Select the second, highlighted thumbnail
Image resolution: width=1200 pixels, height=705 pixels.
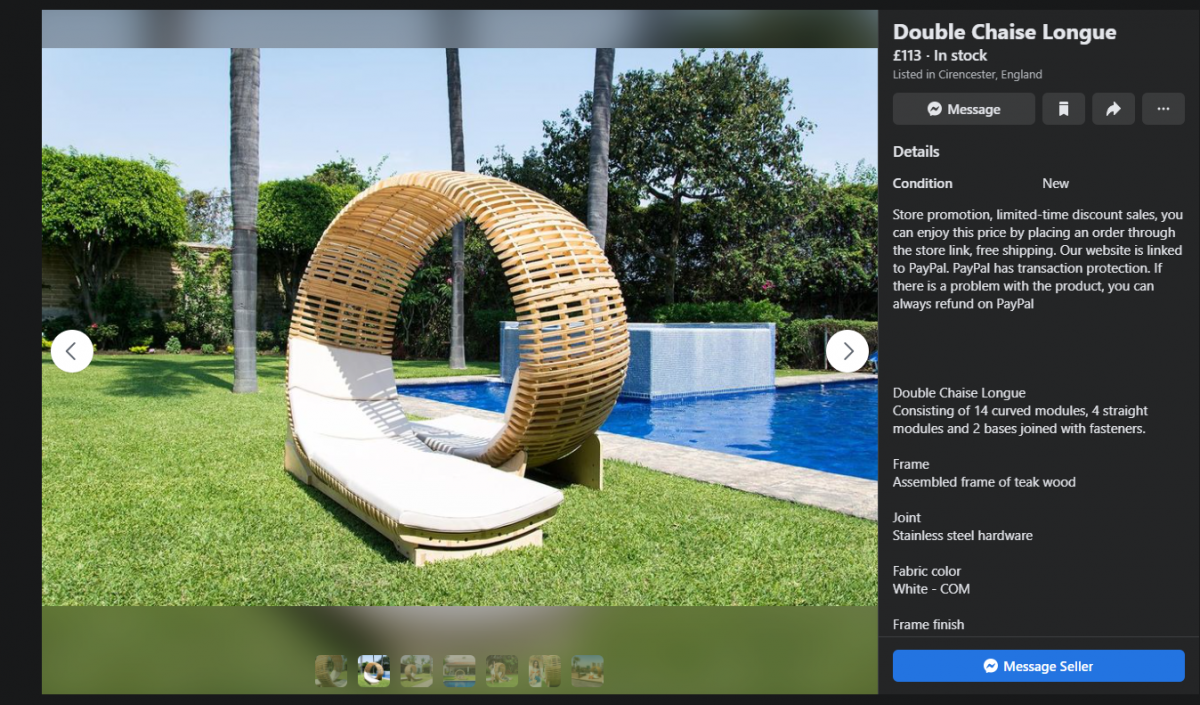click(374, 671)
